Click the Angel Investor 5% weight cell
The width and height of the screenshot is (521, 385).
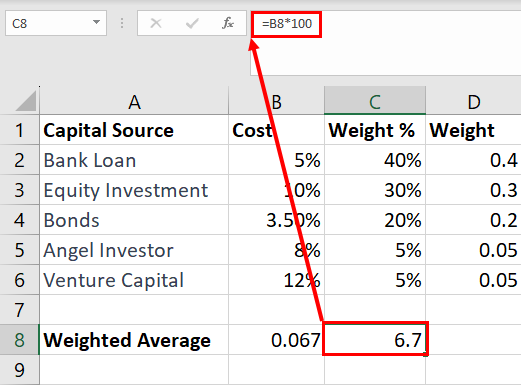coord(375,250)
